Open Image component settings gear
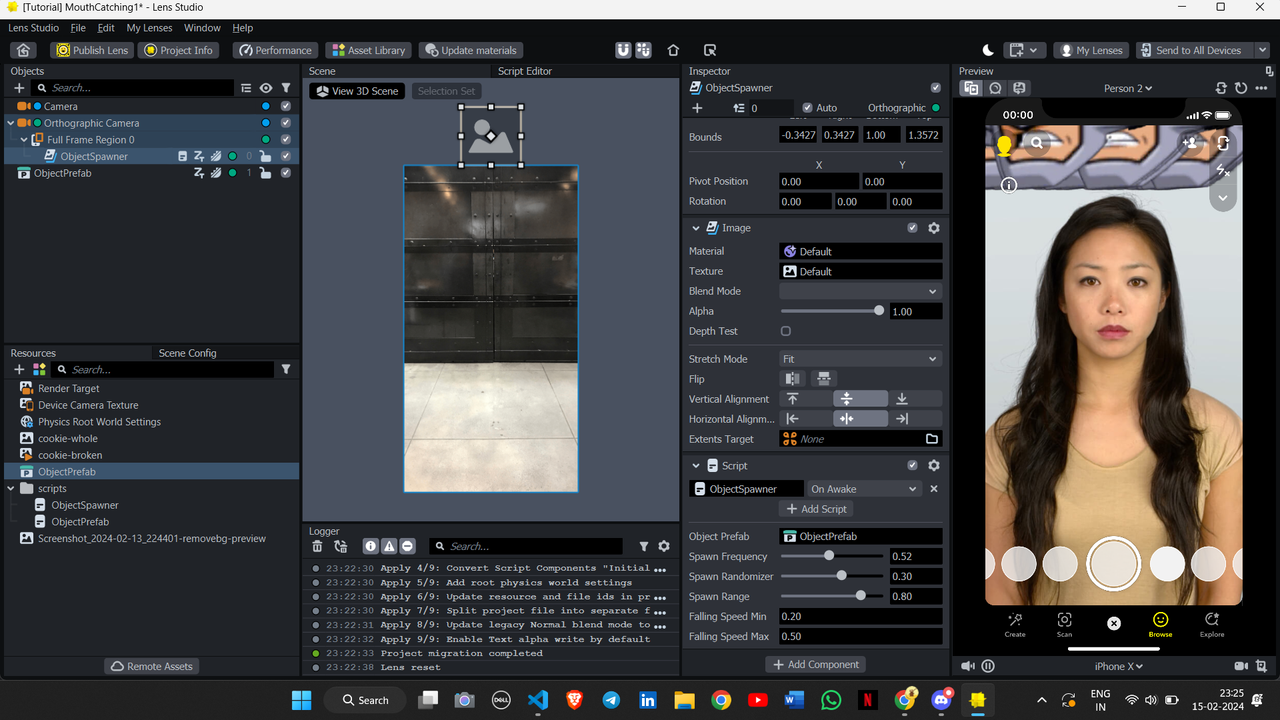Image resolution: width=1280 pixels, height=720 pixels. pyautogui.click(x=934, y=228)
